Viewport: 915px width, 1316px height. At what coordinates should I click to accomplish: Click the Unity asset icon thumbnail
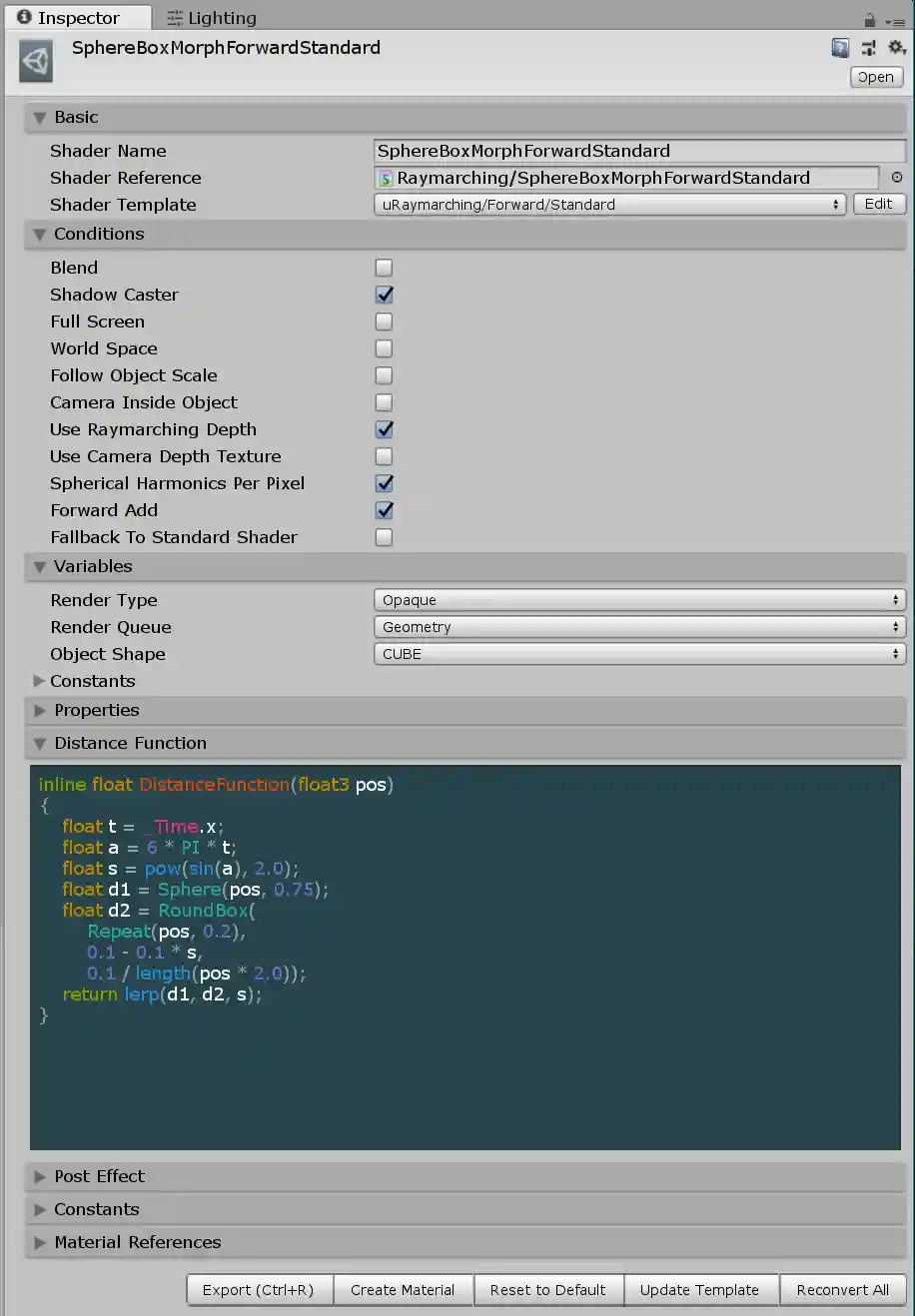36,62
